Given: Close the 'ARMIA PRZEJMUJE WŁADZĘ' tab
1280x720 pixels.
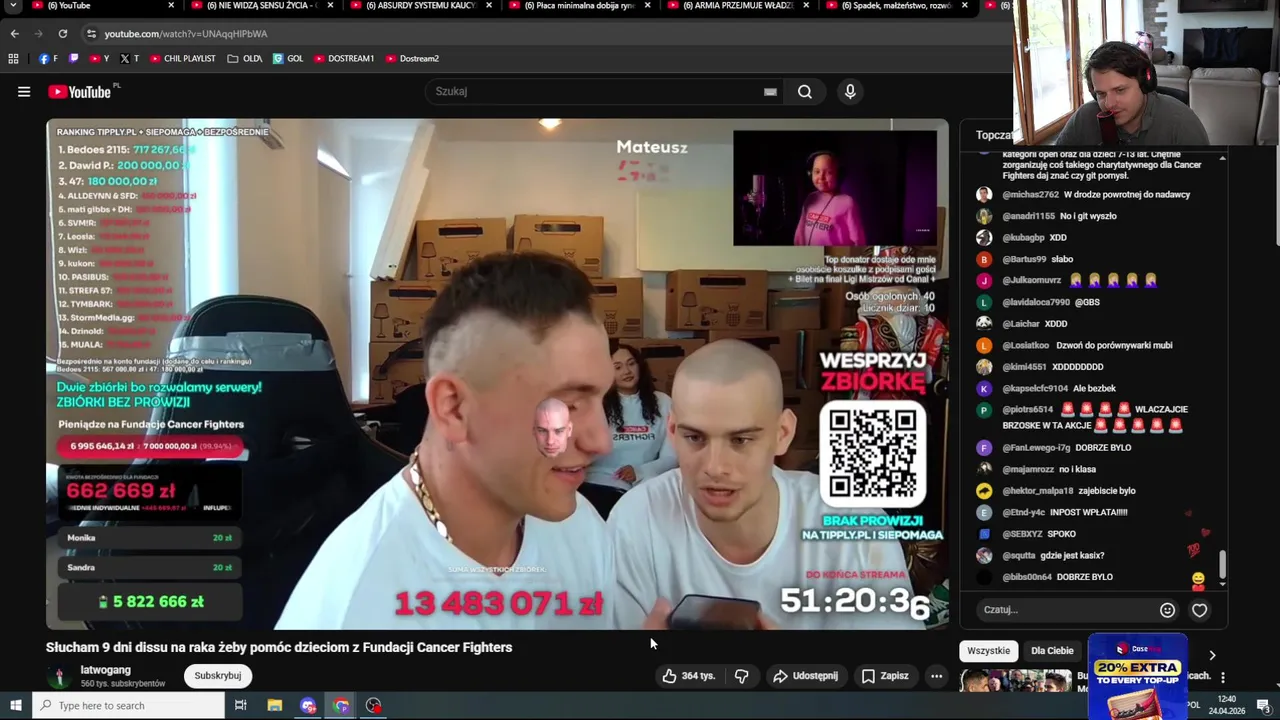Looking at the screenshot, I should click(x=806, y=6).
